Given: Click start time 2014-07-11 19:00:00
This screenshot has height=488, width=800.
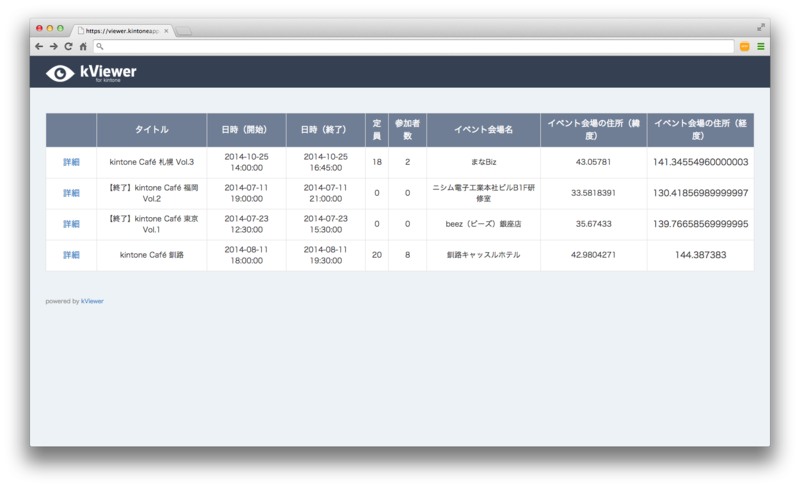Looking at the screenshot, I should tap(246, 193).
